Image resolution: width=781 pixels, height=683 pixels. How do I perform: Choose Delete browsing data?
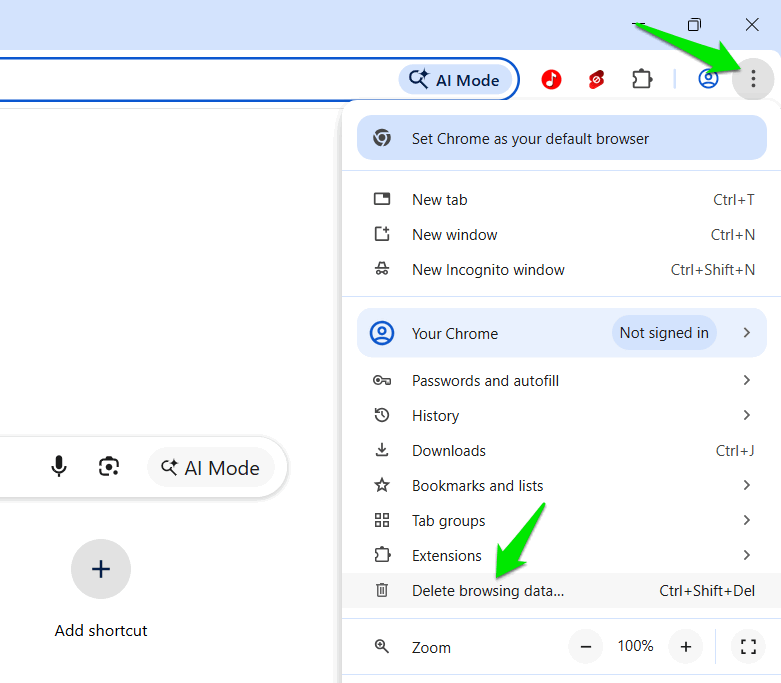click(x=561, y=590)
